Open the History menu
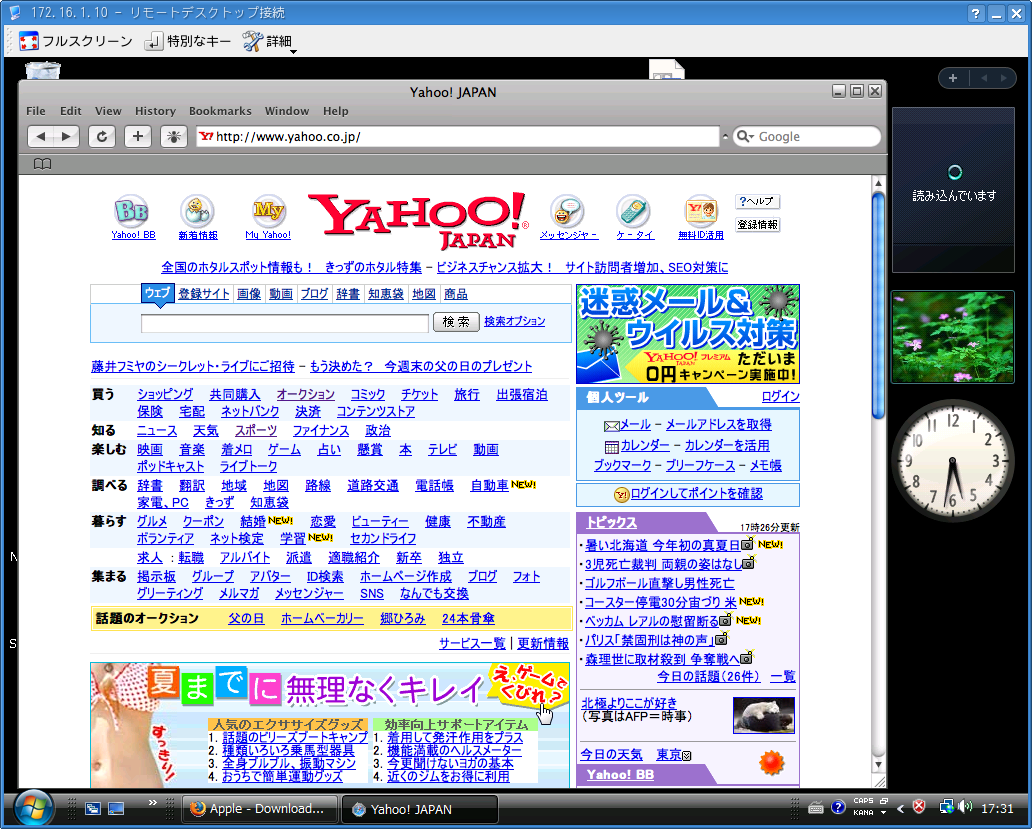The width and height of the screenshot is (1032, 829). 155,111
